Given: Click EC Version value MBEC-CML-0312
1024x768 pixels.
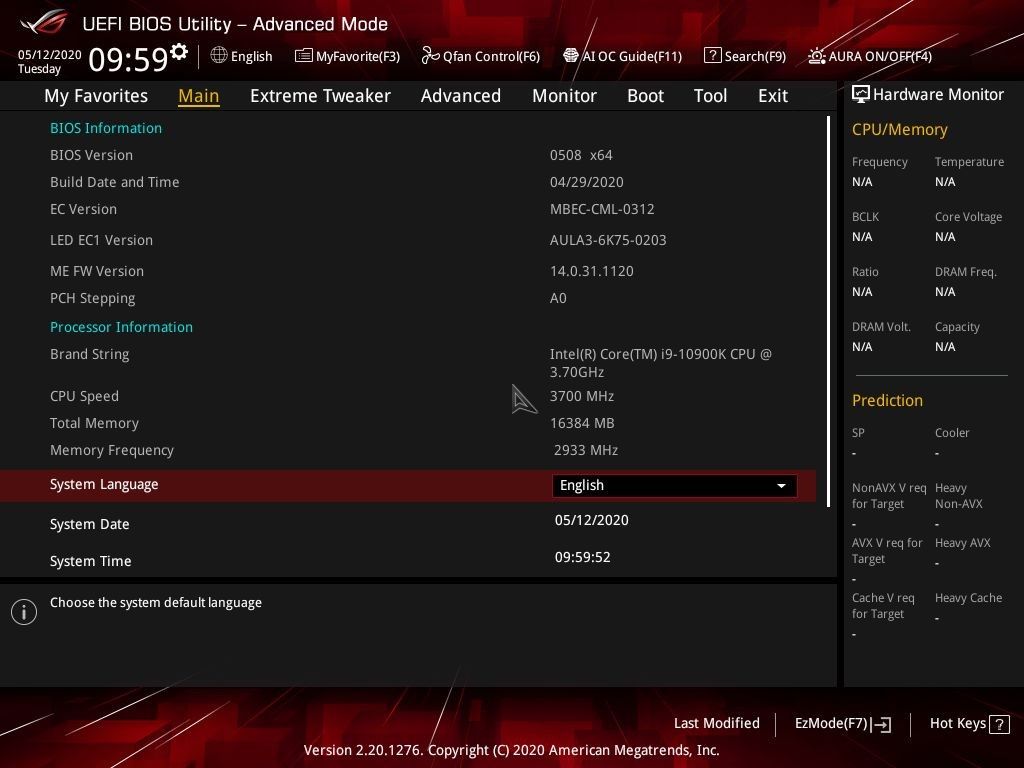Looking at the screenshot, I should 602,210.
